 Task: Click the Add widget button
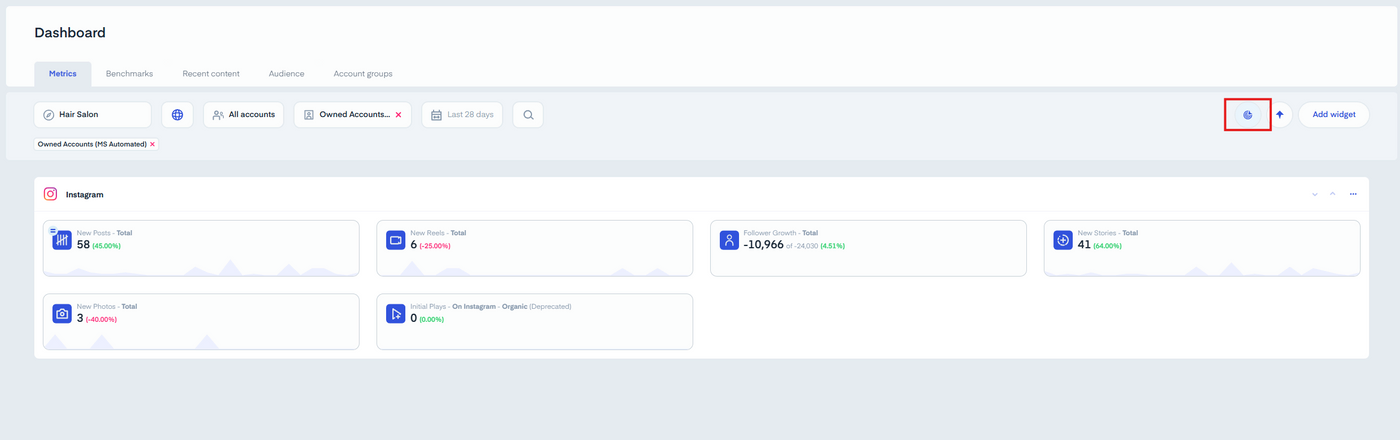[x=1334, y=115]
